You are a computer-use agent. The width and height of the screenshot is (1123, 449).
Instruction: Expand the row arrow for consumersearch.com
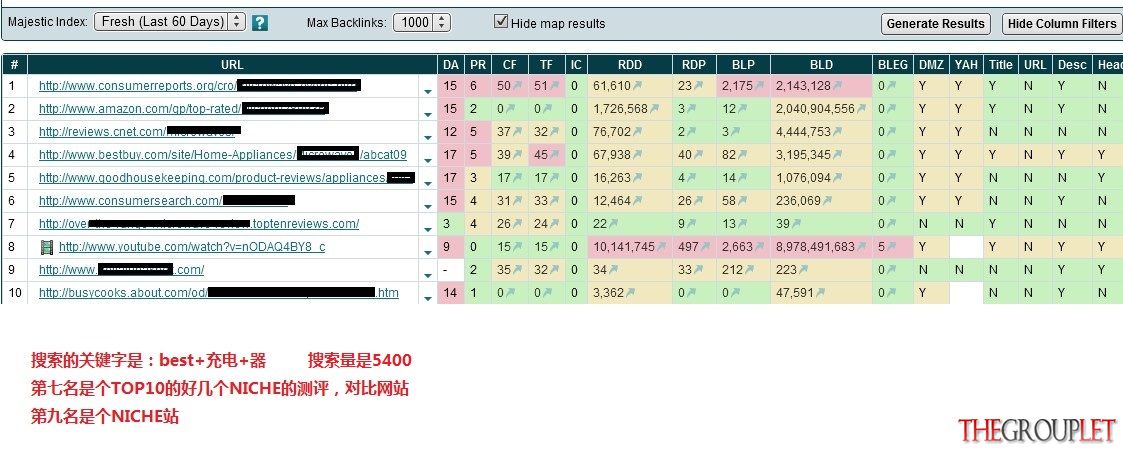[428, 206]
